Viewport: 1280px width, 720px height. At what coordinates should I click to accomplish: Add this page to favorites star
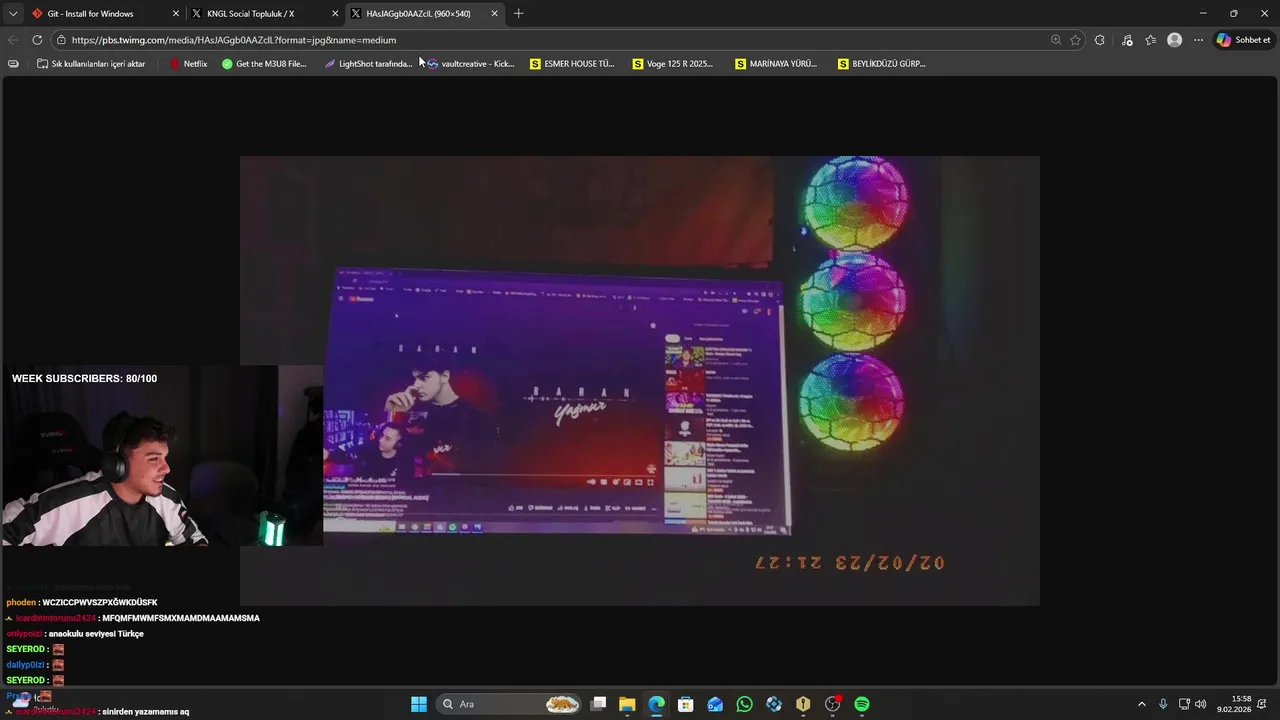click(1075, 40)
